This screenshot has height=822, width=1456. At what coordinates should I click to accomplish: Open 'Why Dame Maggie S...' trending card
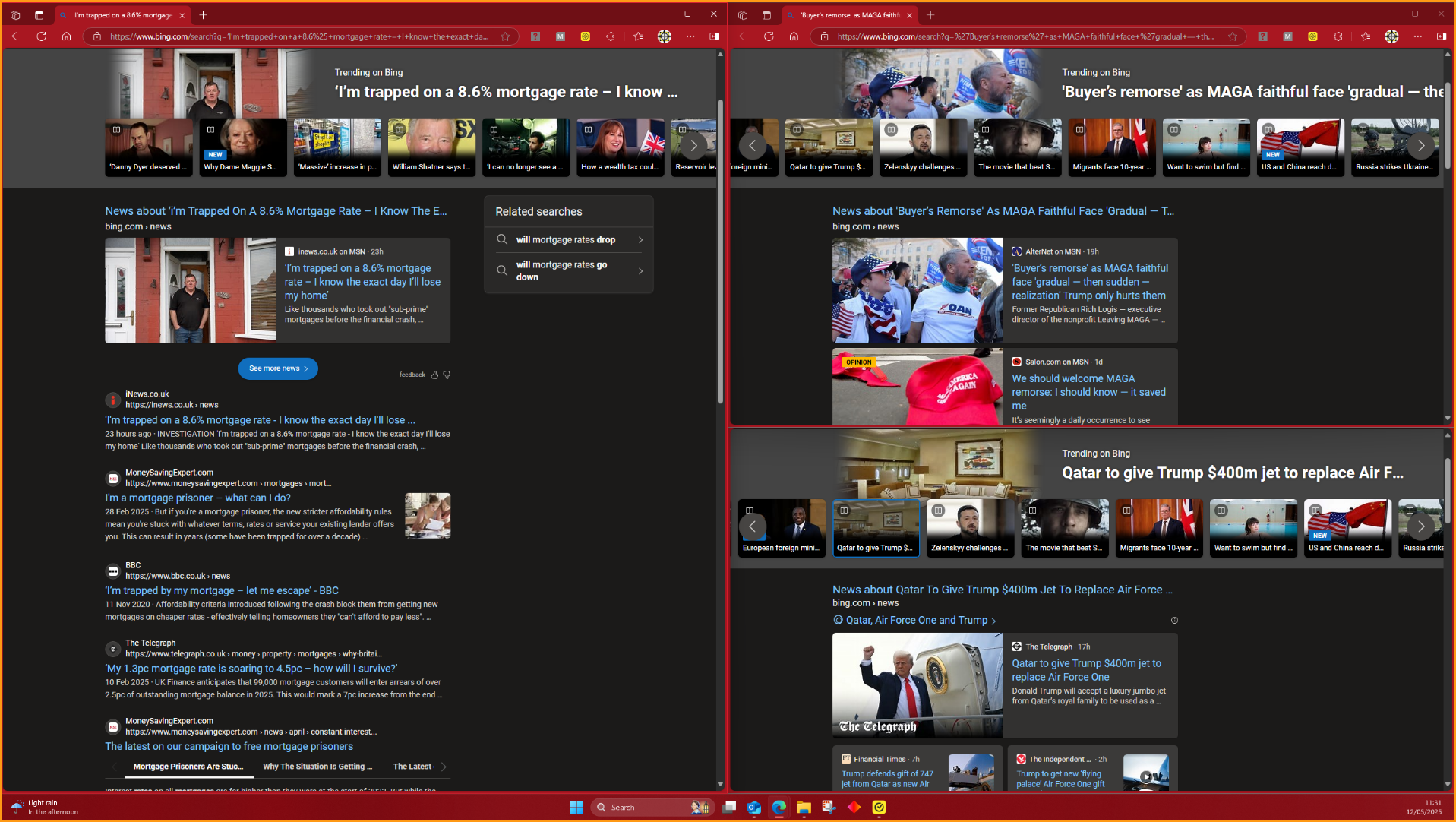click(243, 147)
